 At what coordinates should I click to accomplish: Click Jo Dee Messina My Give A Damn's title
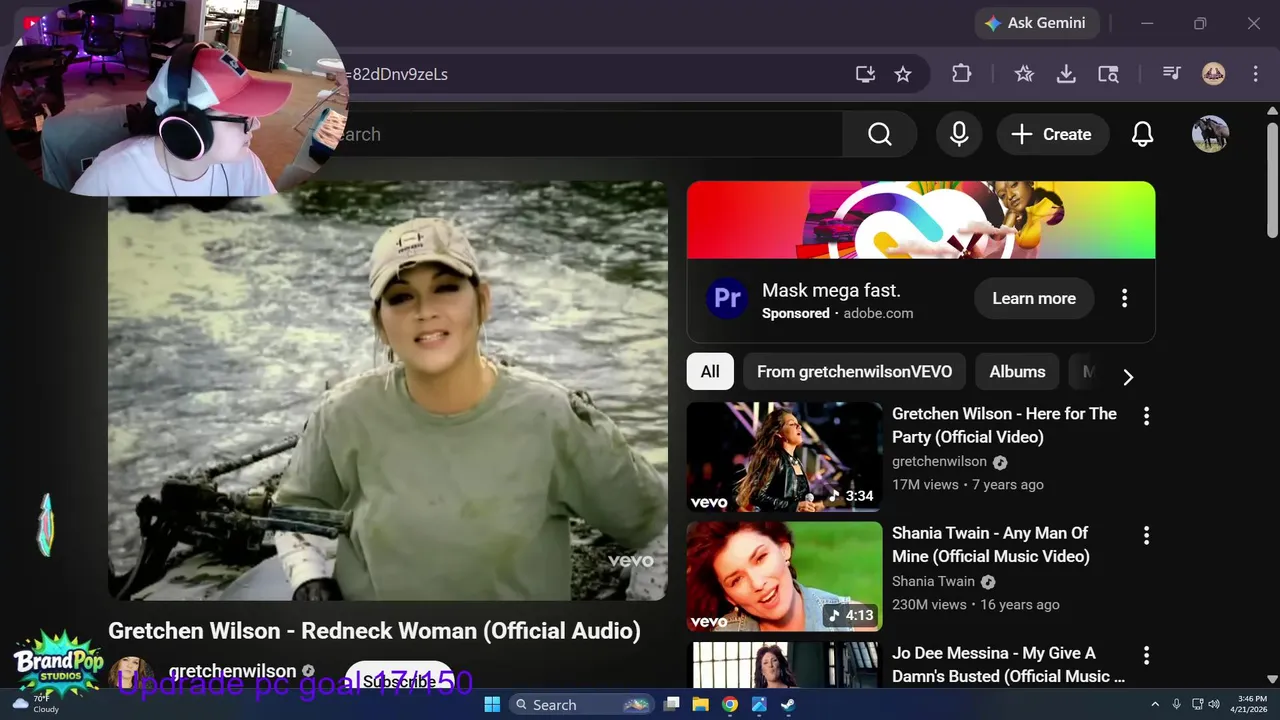[x=1008, y=665]
